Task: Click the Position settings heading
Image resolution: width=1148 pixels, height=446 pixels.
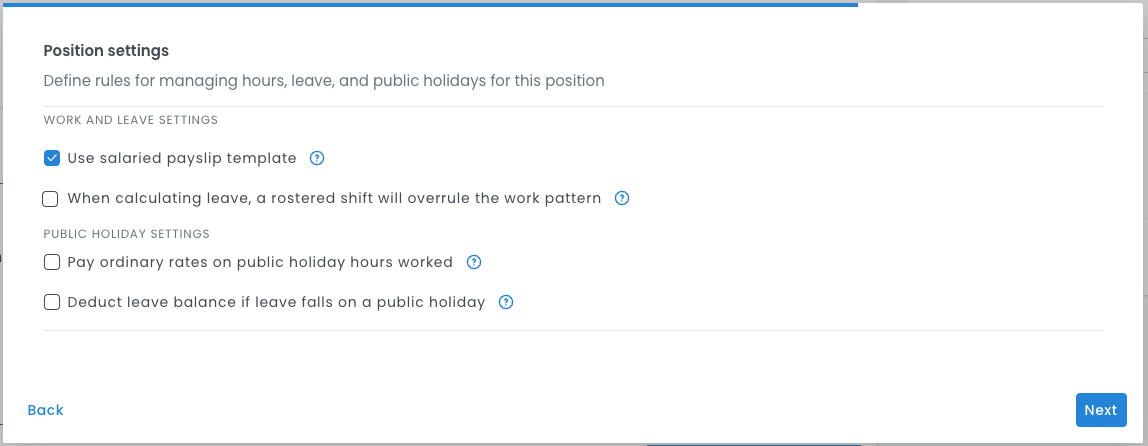Action: [x=106, y=50]
